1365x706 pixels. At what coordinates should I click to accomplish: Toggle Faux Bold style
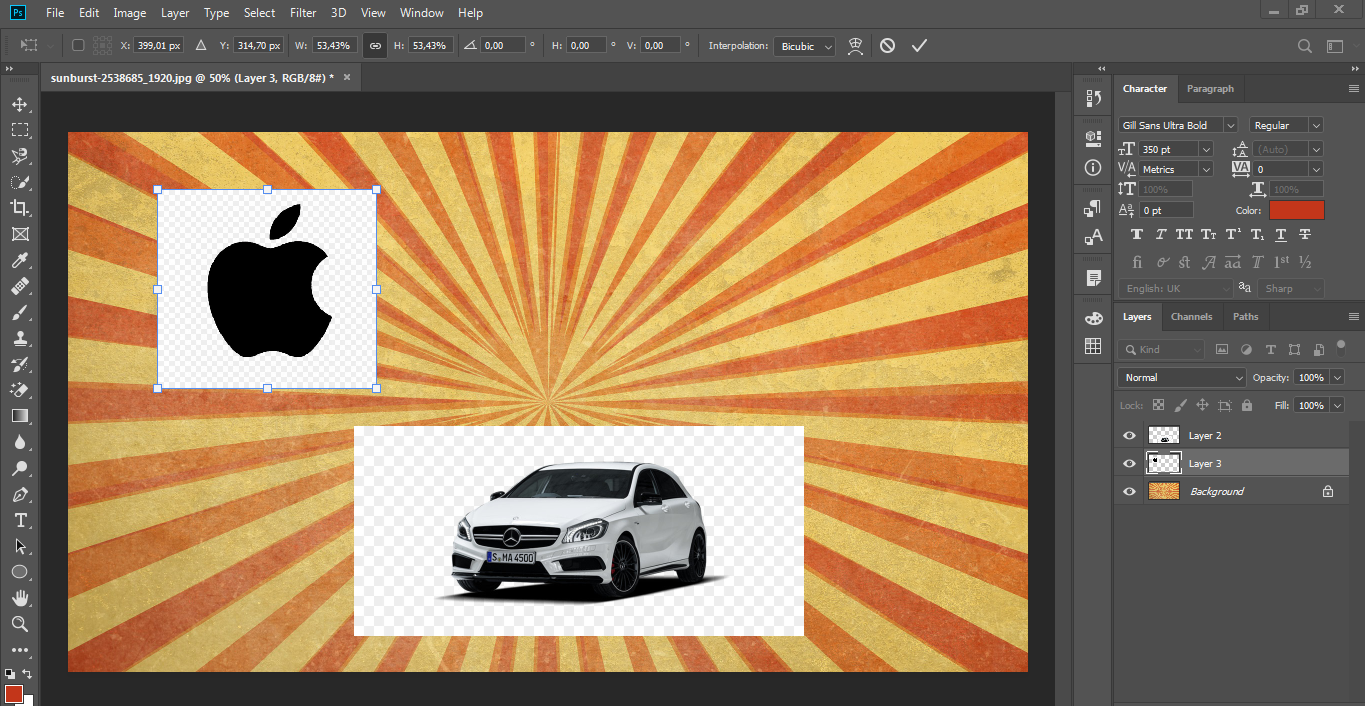[1137, 235]
